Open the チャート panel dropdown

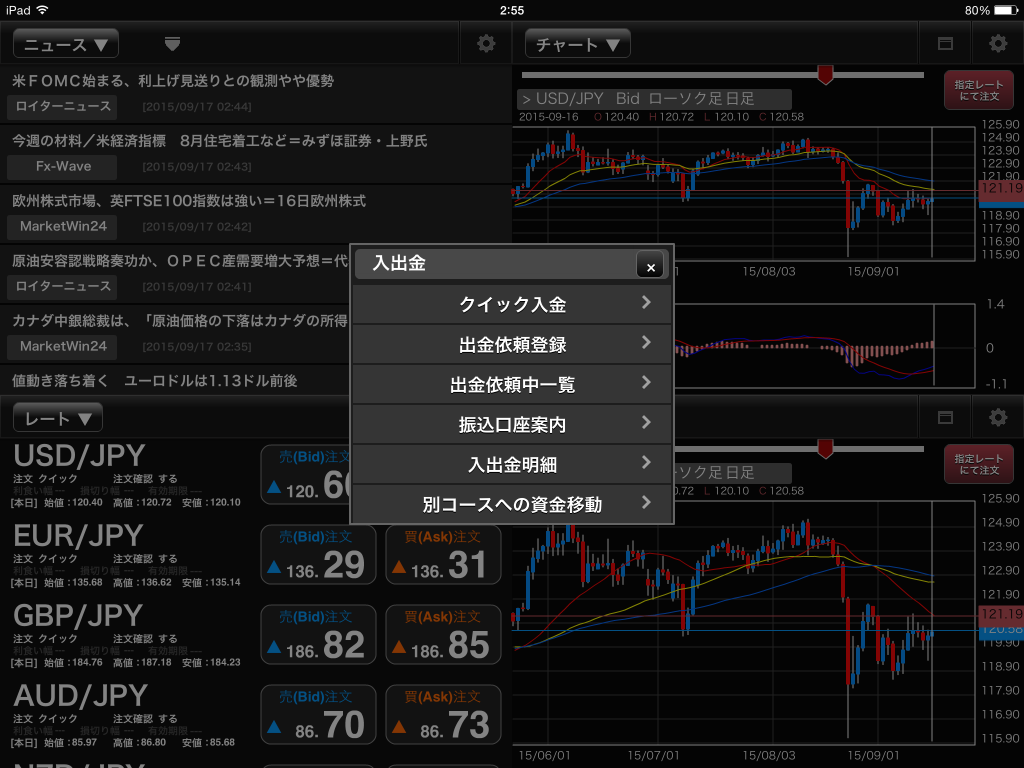(x=577, y=44)
